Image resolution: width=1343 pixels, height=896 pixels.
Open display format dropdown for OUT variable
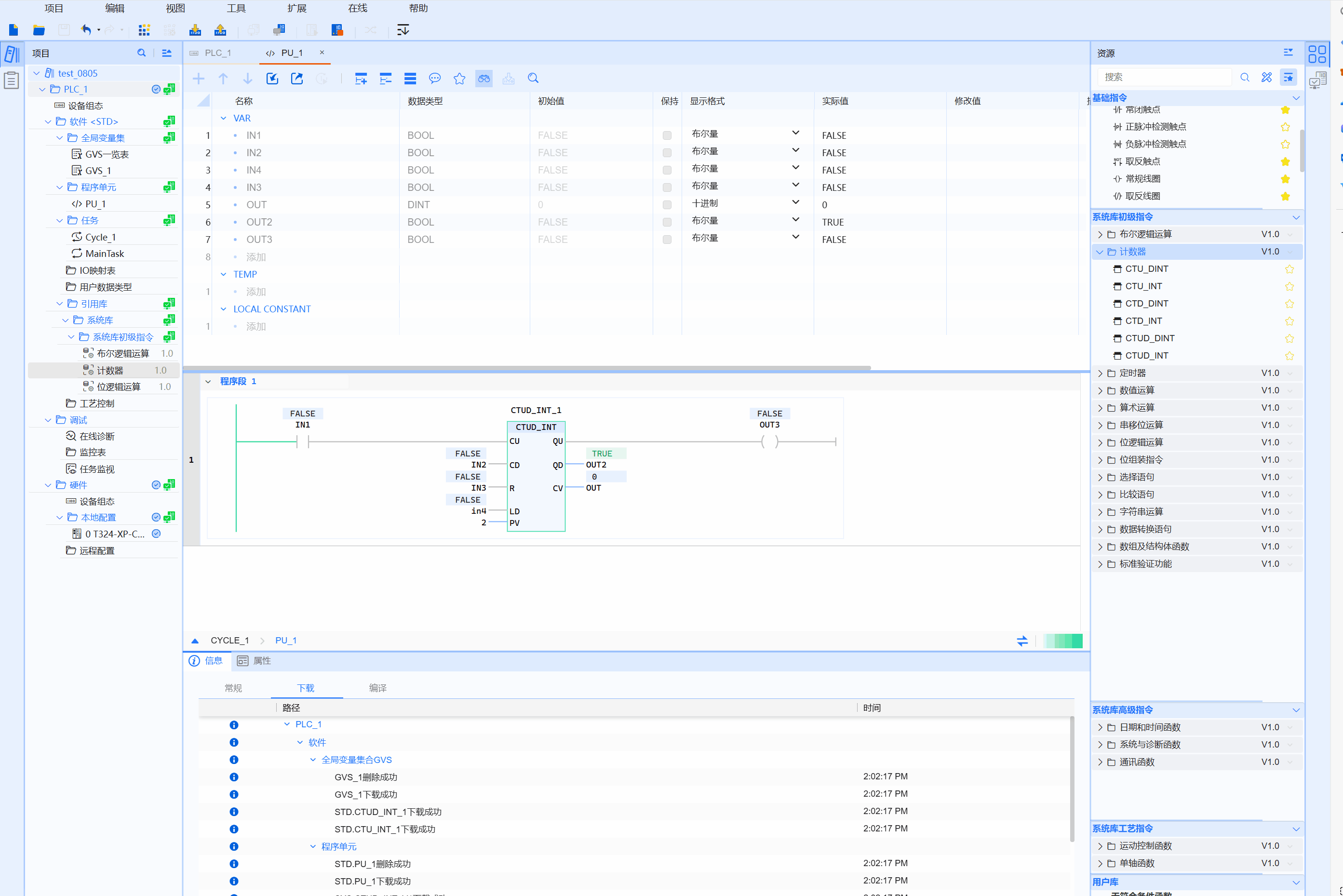pyautogui.click(x=795, y=202)
